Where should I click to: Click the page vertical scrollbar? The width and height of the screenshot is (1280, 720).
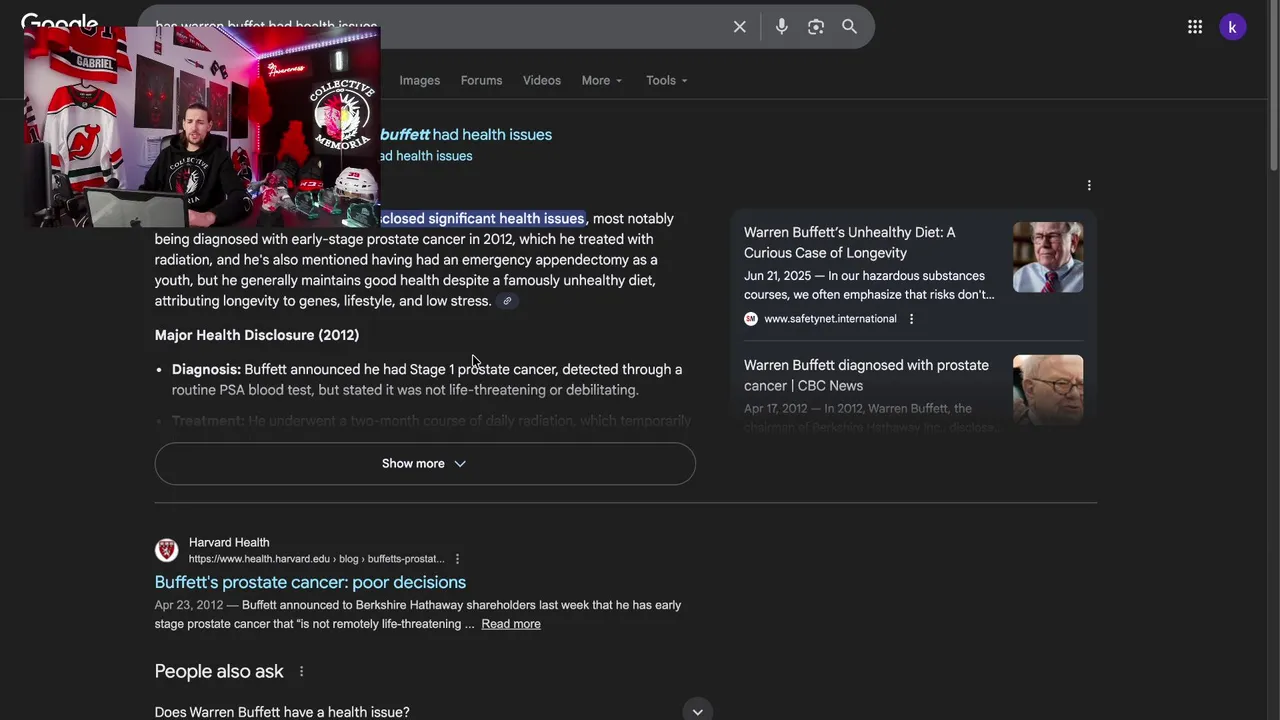point(1273,85)
